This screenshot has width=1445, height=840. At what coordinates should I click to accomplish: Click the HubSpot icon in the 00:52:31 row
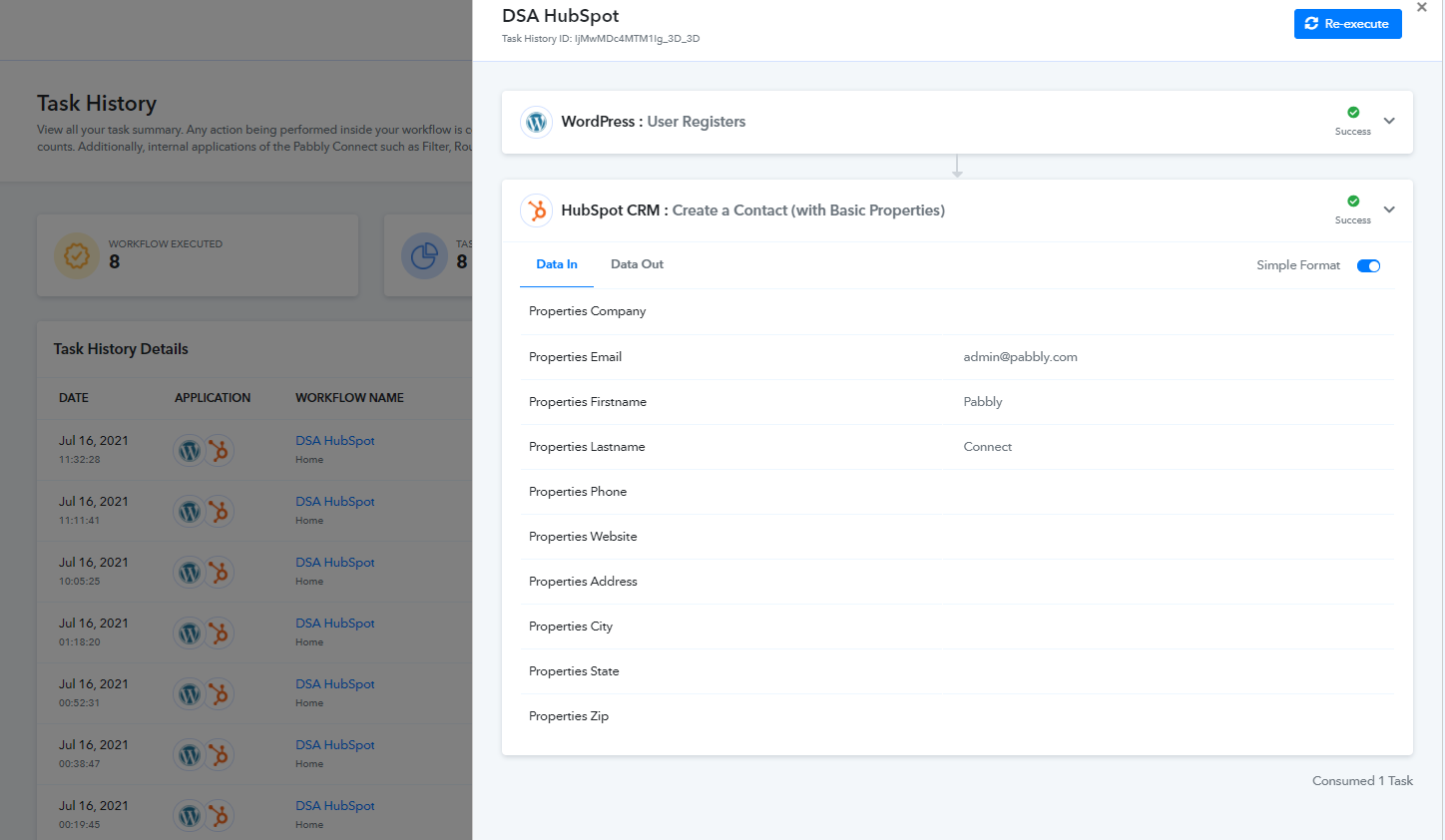[x=219, y=694]
